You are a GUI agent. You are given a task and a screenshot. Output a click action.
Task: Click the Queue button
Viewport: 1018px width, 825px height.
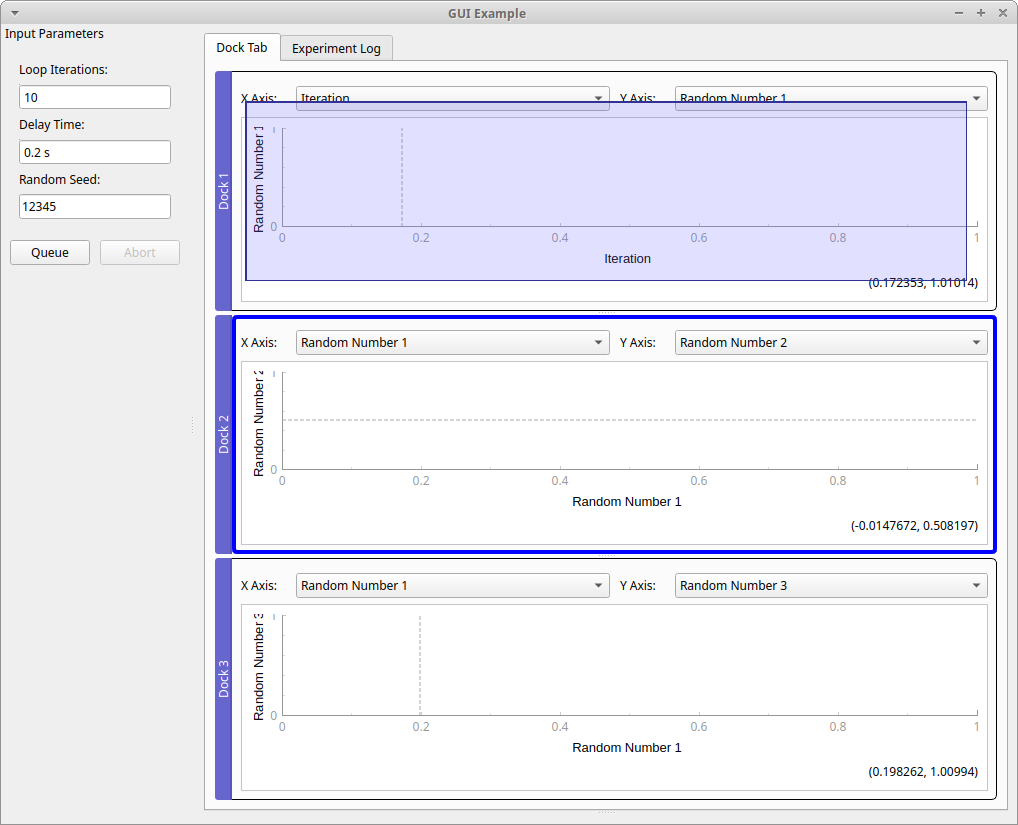coord(50,252)
